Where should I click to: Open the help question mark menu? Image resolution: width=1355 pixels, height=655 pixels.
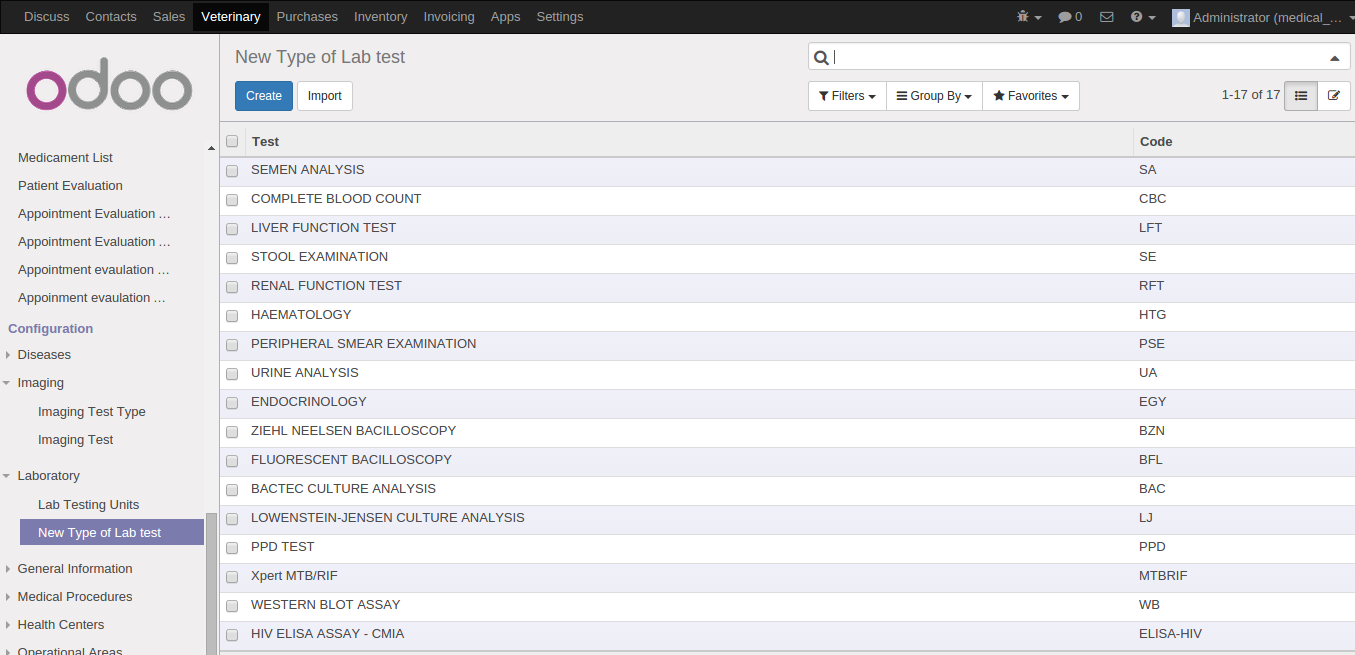click(1142, 17)
